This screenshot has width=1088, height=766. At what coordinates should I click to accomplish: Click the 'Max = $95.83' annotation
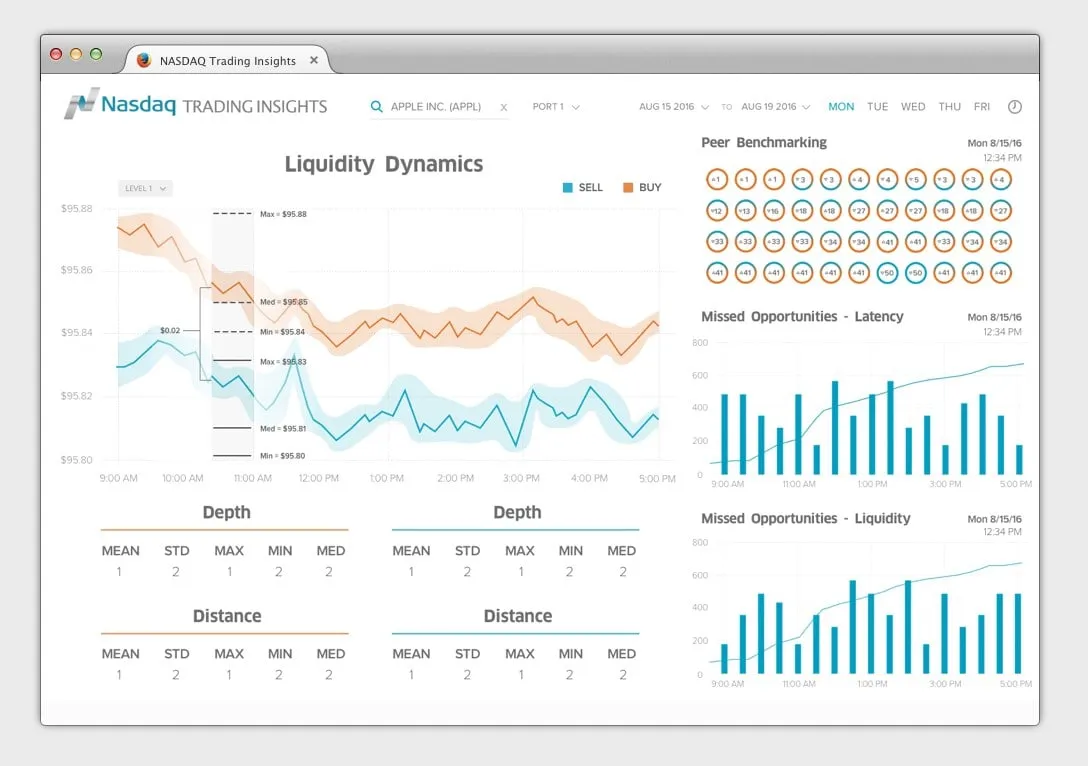(x=283, y=362)
